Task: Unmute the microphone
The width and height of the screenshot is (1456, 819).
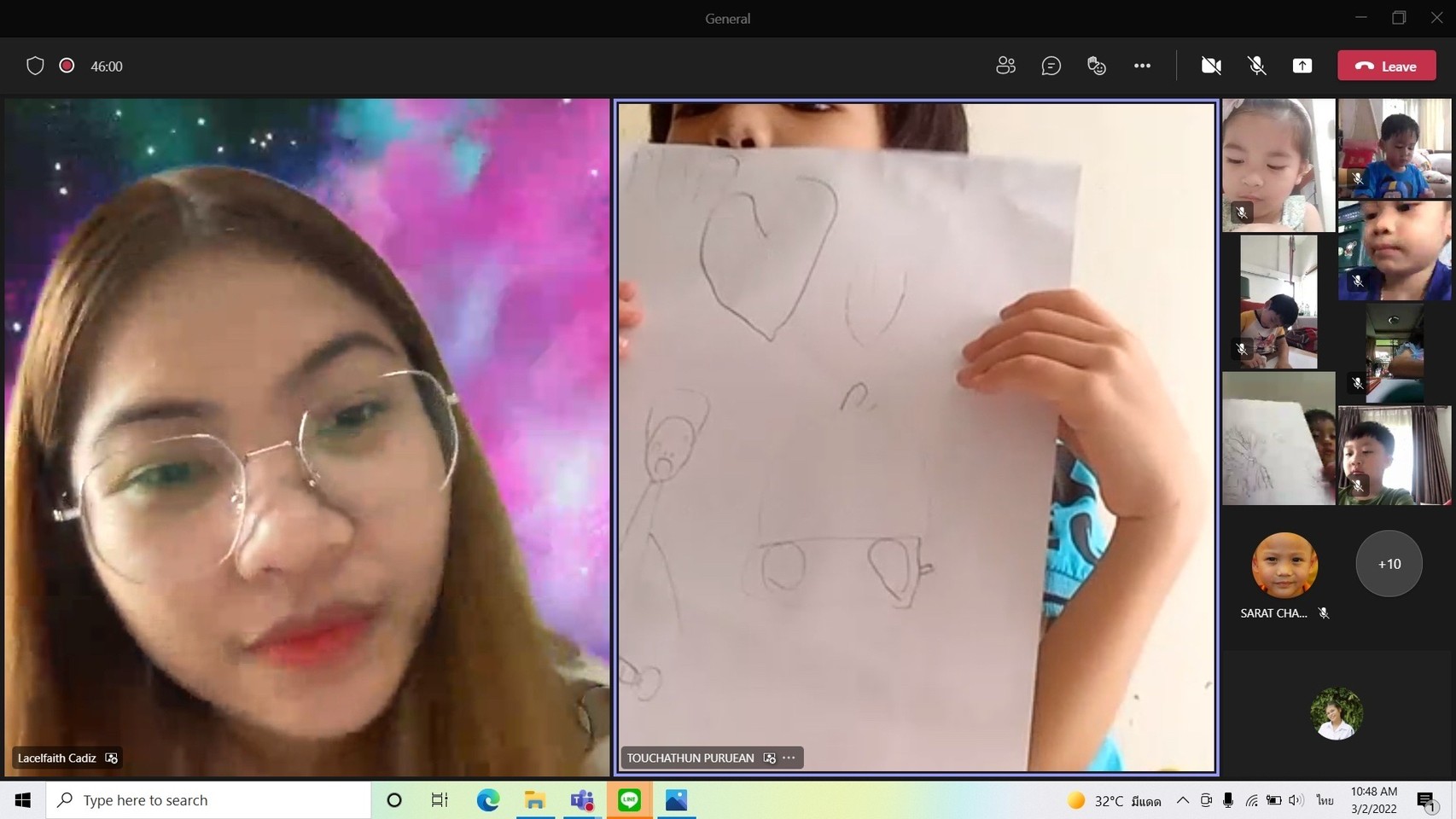Action: pos(1256,66)
